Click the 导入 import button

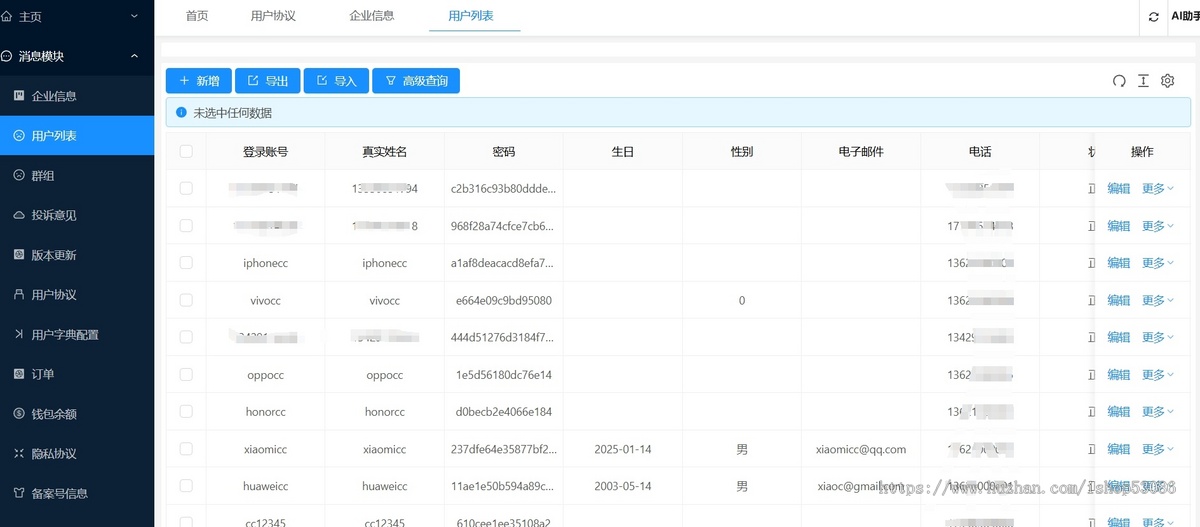(x=336, y=81)
